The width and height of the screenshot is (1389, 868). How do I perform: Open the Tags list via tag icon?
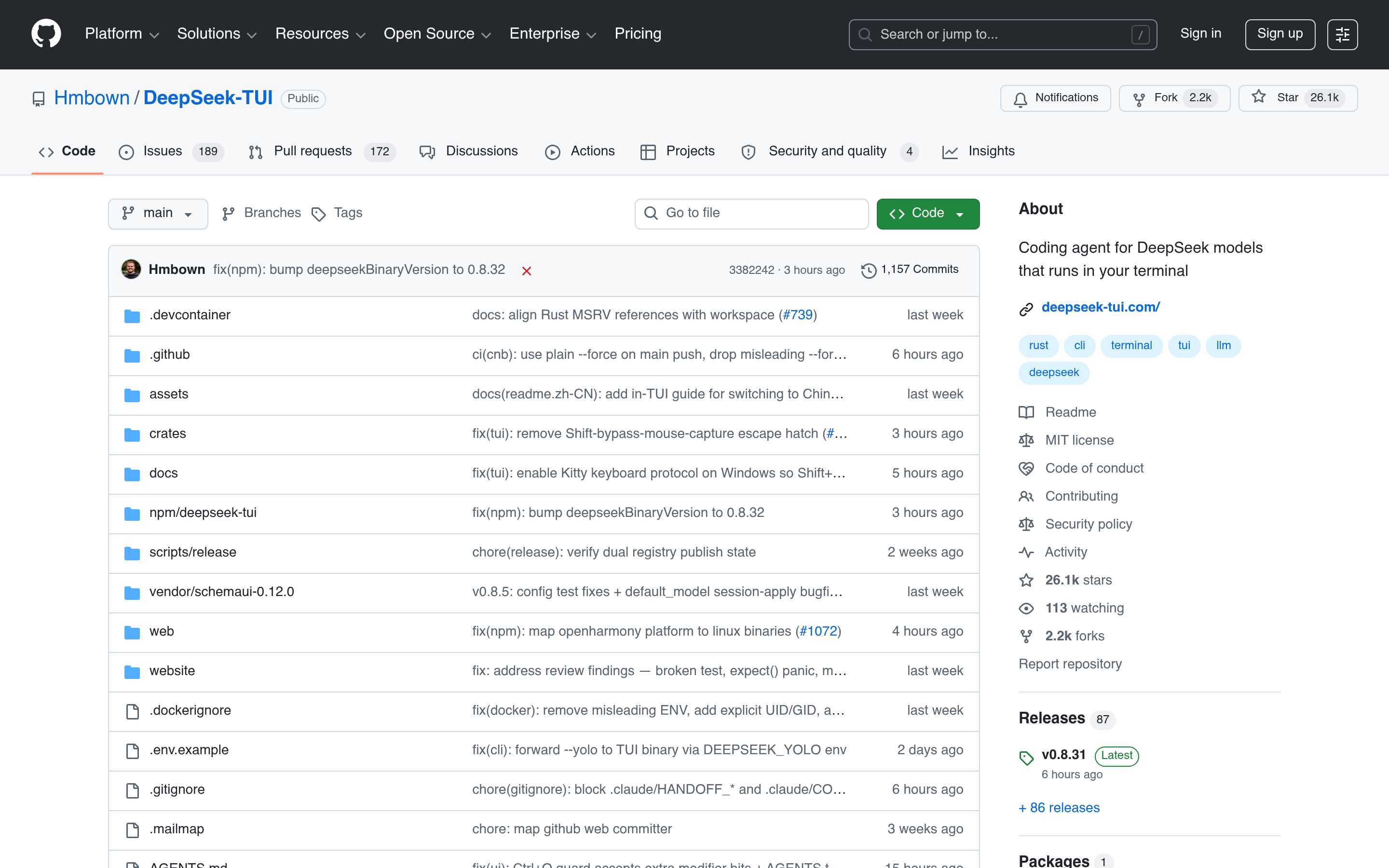point(318,214)
